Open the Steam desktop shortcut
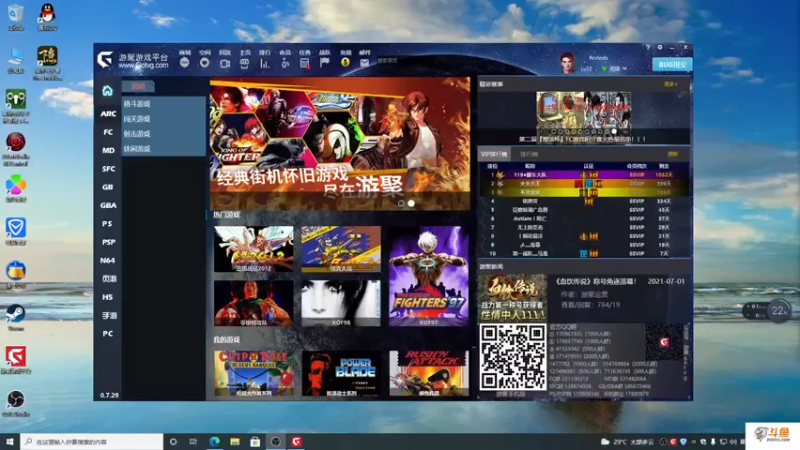 pyautogui.click(x=16, y=317)
